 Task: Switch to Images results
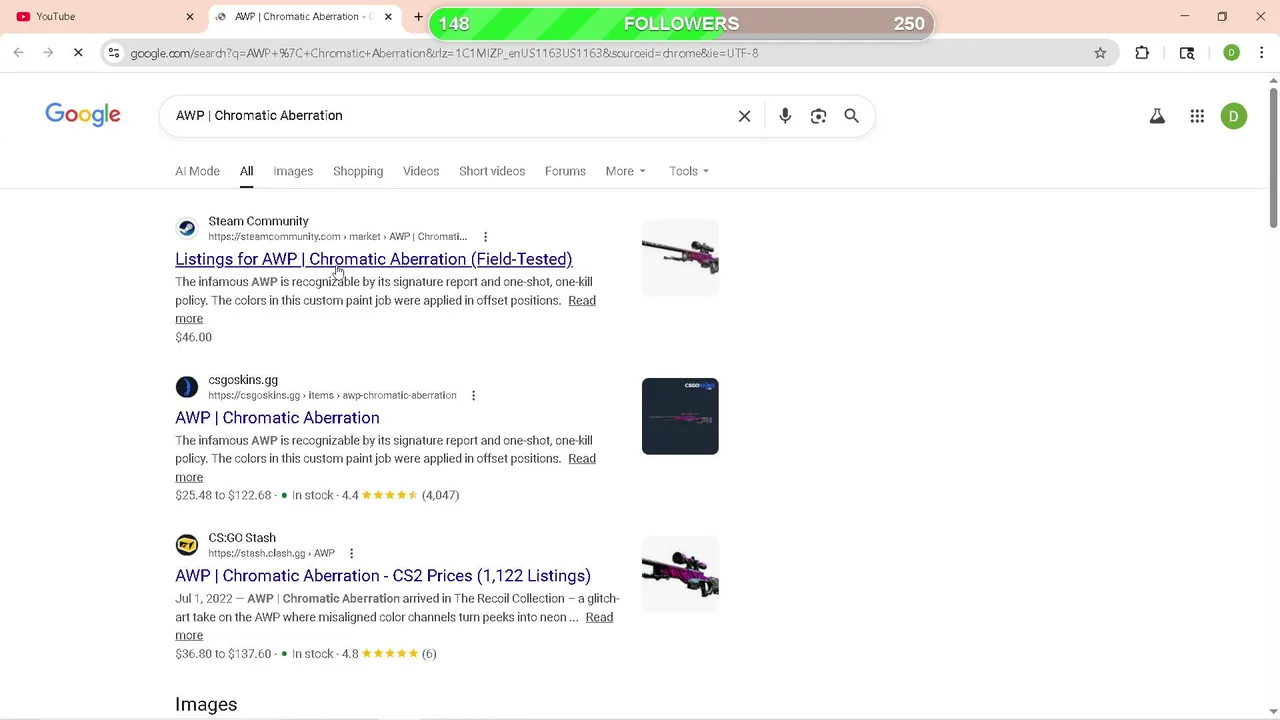coord(293,171)
